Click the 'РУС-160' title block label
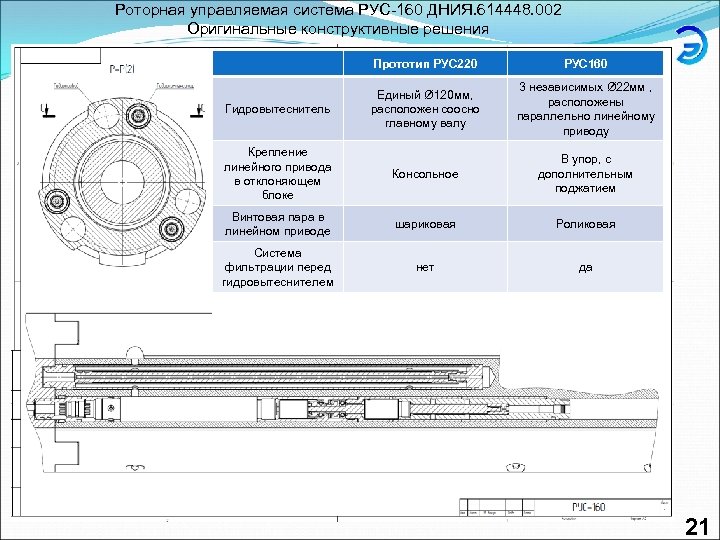Image resolution: width=720 pixels, height=540 pixels. tap(588, 506)
